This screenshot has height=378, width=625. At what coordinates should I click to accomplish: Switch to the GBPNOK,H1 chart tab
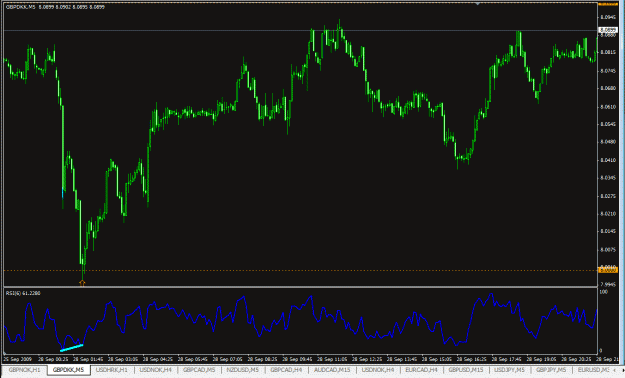[x=25, y=370]
